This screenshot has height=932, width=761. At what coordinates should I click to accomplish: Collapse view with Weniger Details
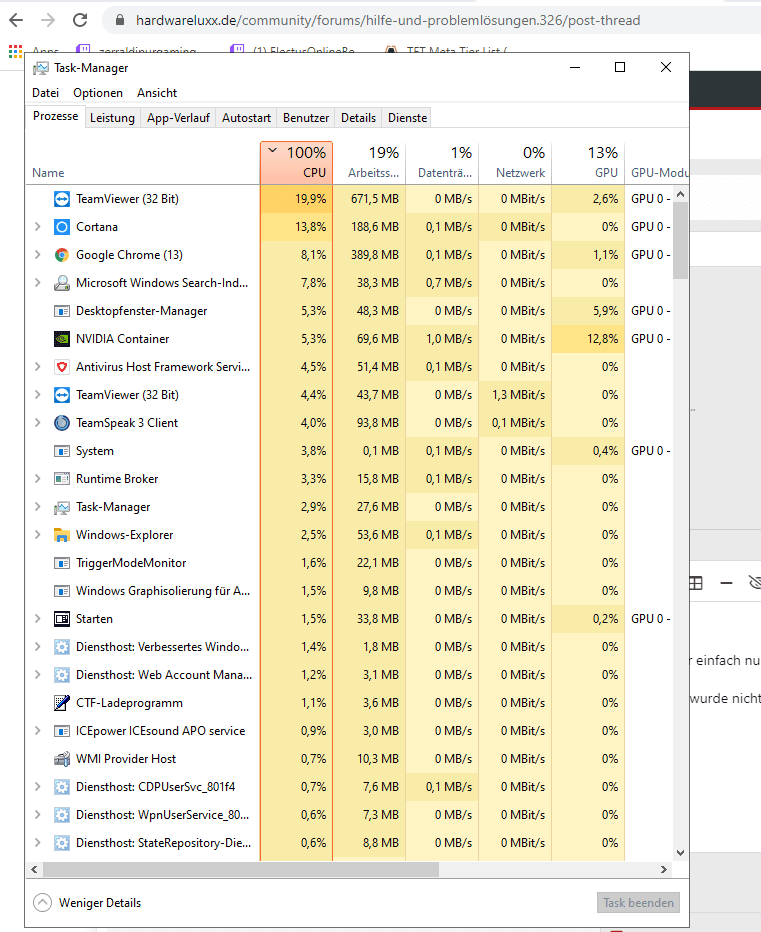[x=87, y=903]
